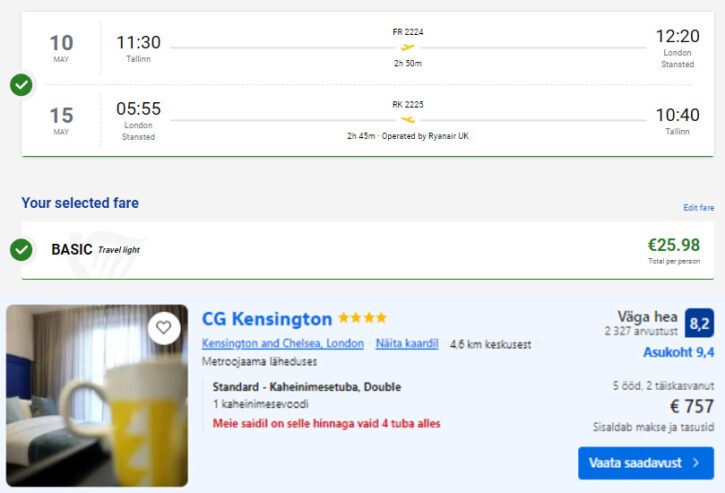This screenshot has height=493, width=725.
Task: Click the €25.98 total price
Action: (x=673, y=245)
